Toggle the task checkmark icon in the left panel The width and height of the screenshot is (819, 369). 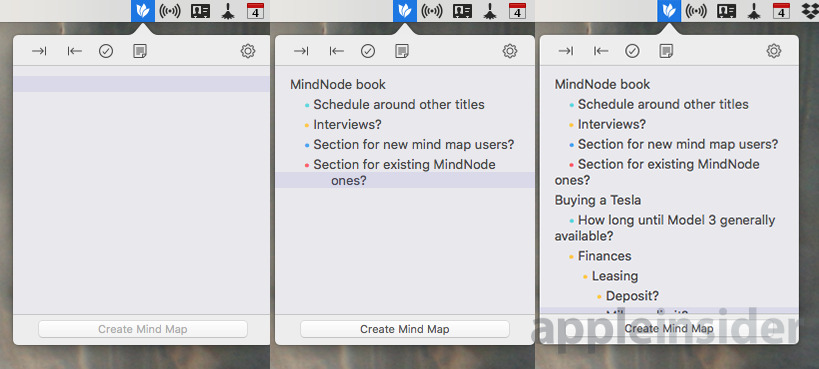106,51
